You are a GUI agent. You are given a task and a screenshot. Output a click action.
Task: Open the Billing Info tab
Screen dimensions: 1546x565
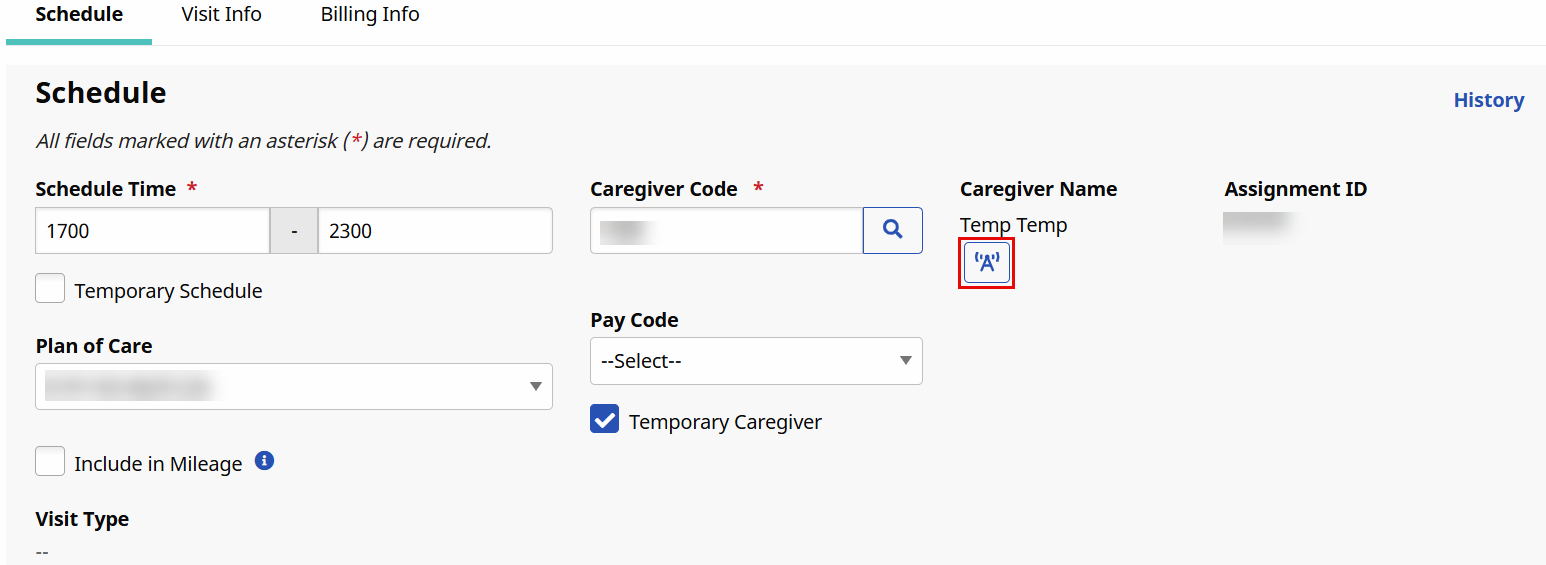370,15
